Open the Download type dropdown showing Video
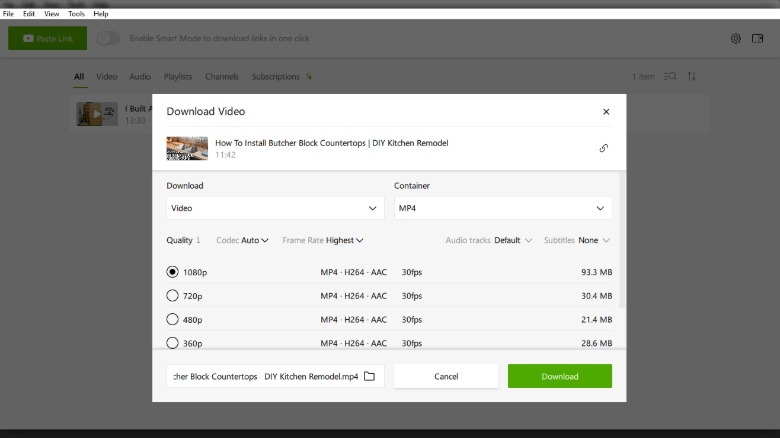Image resolution: width=780 pixels, height=438 pixels. click(x=274, y=208)
